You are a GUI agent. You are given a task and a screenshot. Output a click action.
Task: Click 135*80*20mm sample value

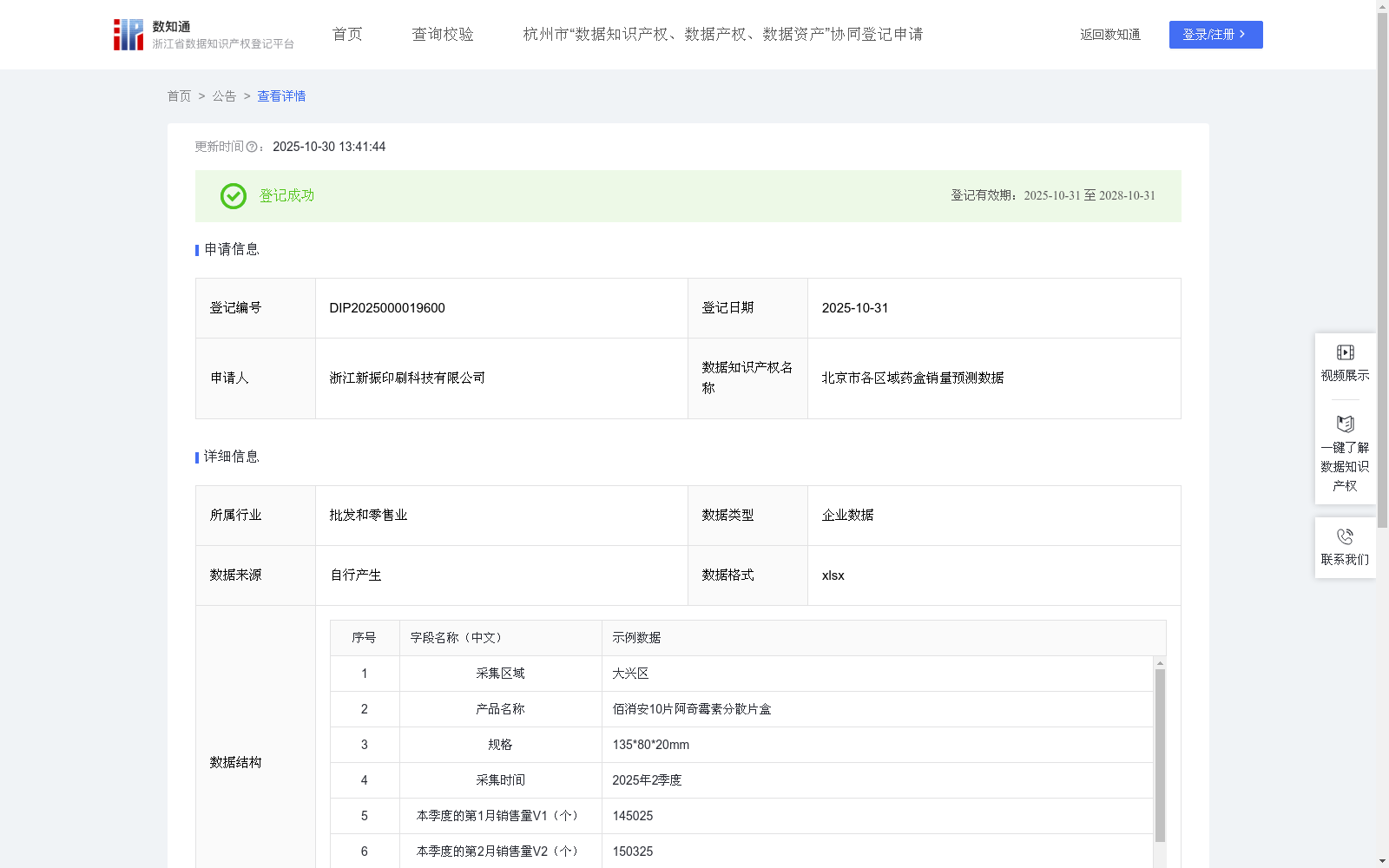(x=651, y=745)
